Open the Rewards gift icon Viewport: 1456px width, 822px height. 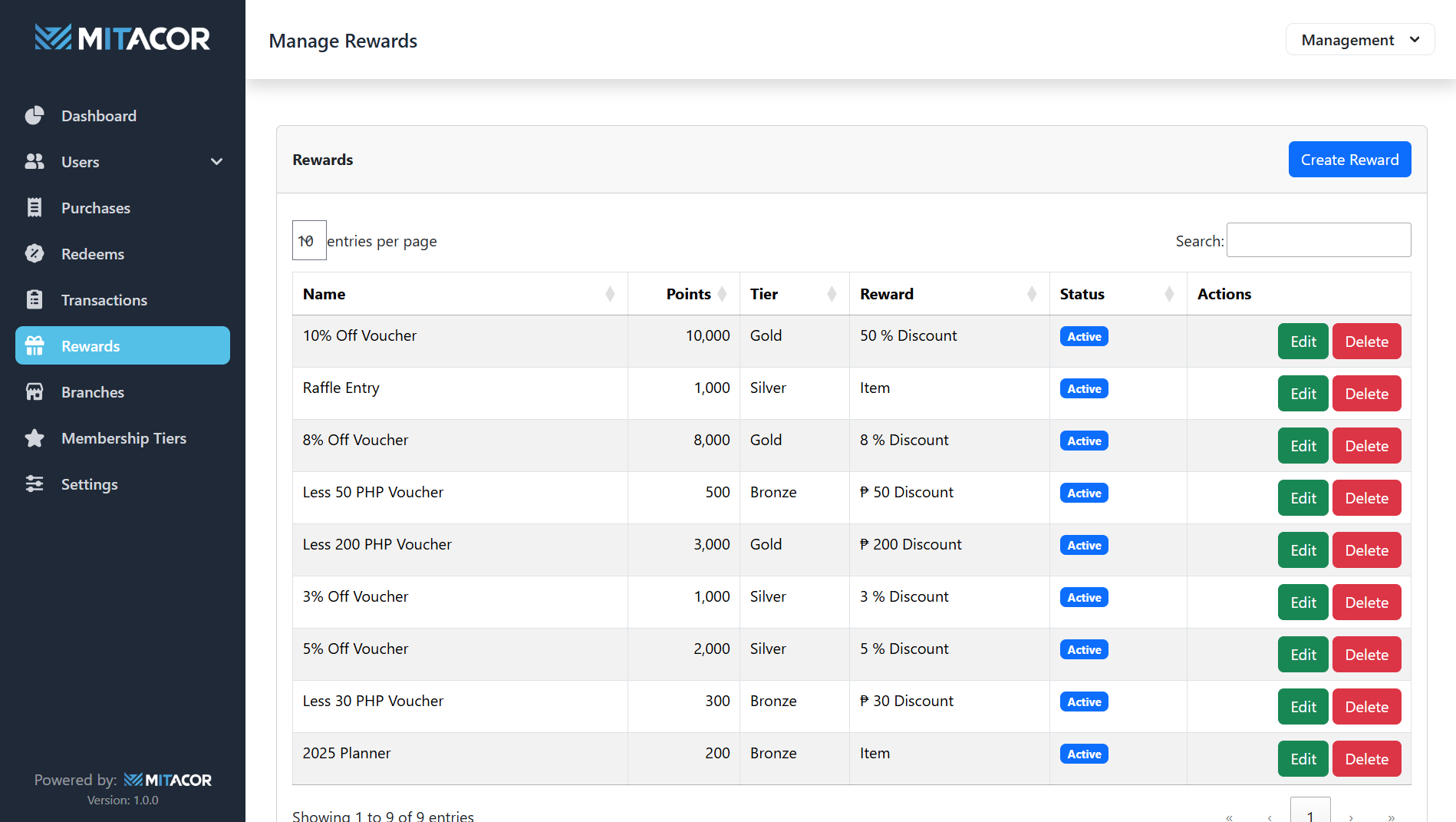click(35, 345)
